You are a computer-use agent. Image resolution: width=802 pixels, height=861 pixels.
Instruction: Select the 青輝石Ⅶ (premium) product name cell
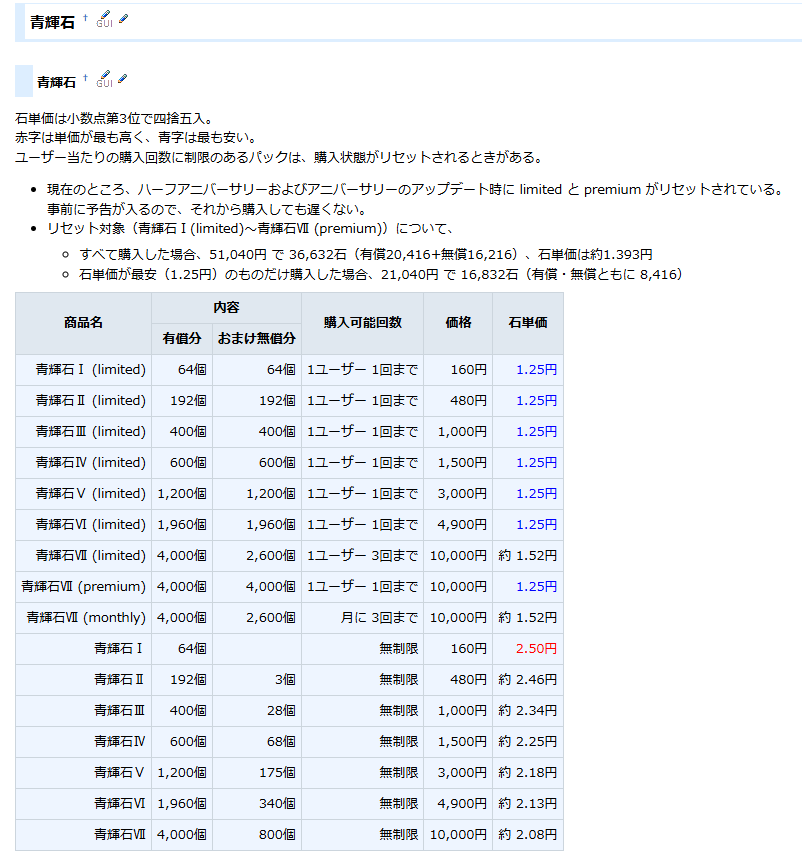pyautogui.click(x=83, y=587)
